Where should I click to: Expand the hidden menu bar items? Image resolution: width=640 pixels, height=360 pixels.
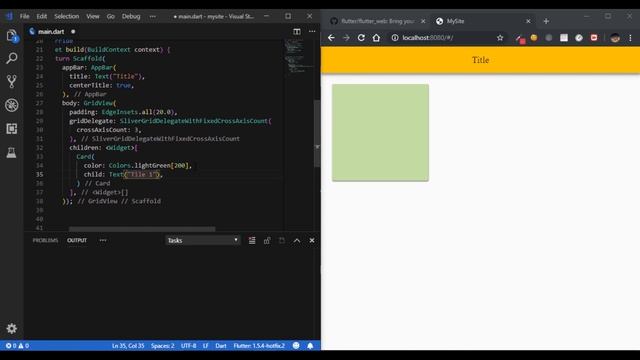pyautogui.click(x=153, y=16)
